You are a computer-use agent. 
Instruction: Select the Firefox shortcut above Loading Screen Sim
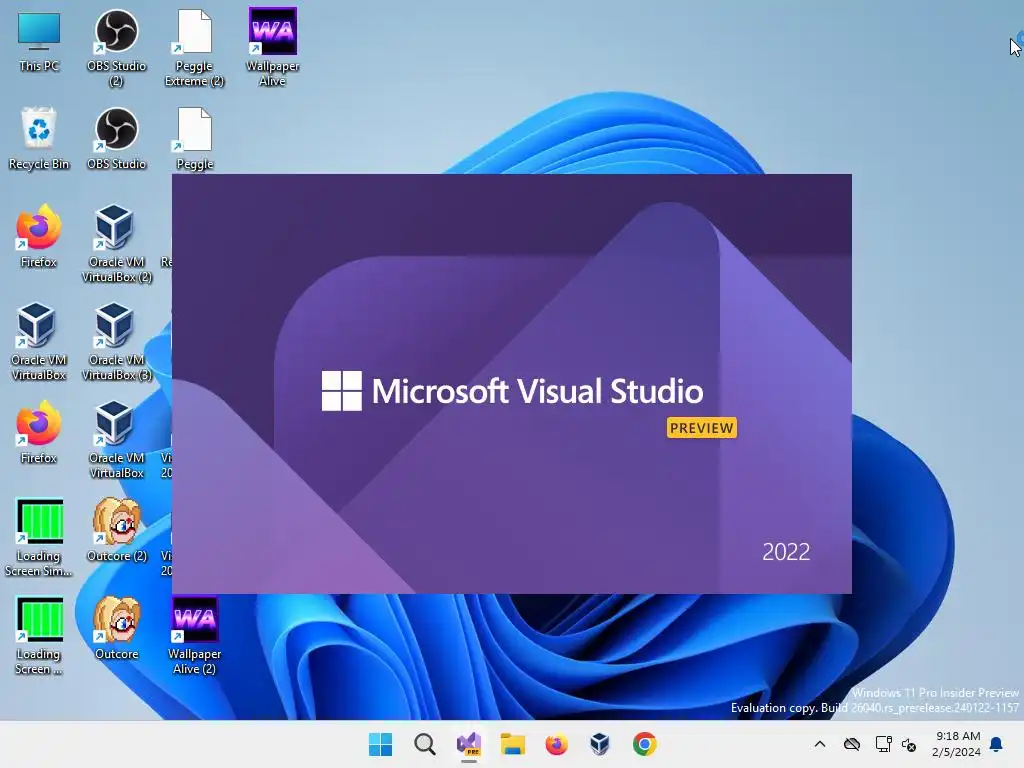(39, 432)
